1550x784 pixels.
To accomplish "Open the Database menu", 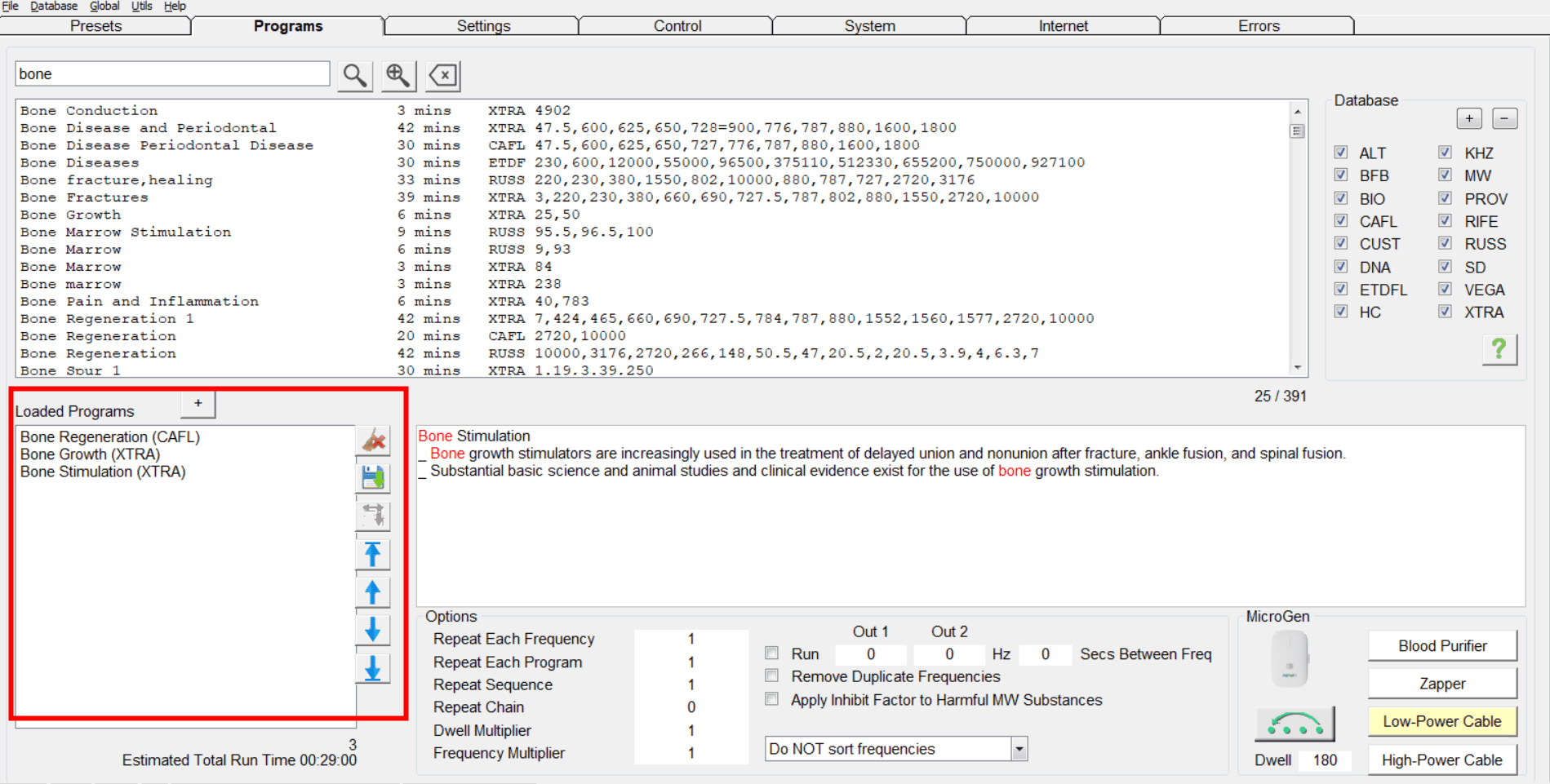I will point(54,7).
